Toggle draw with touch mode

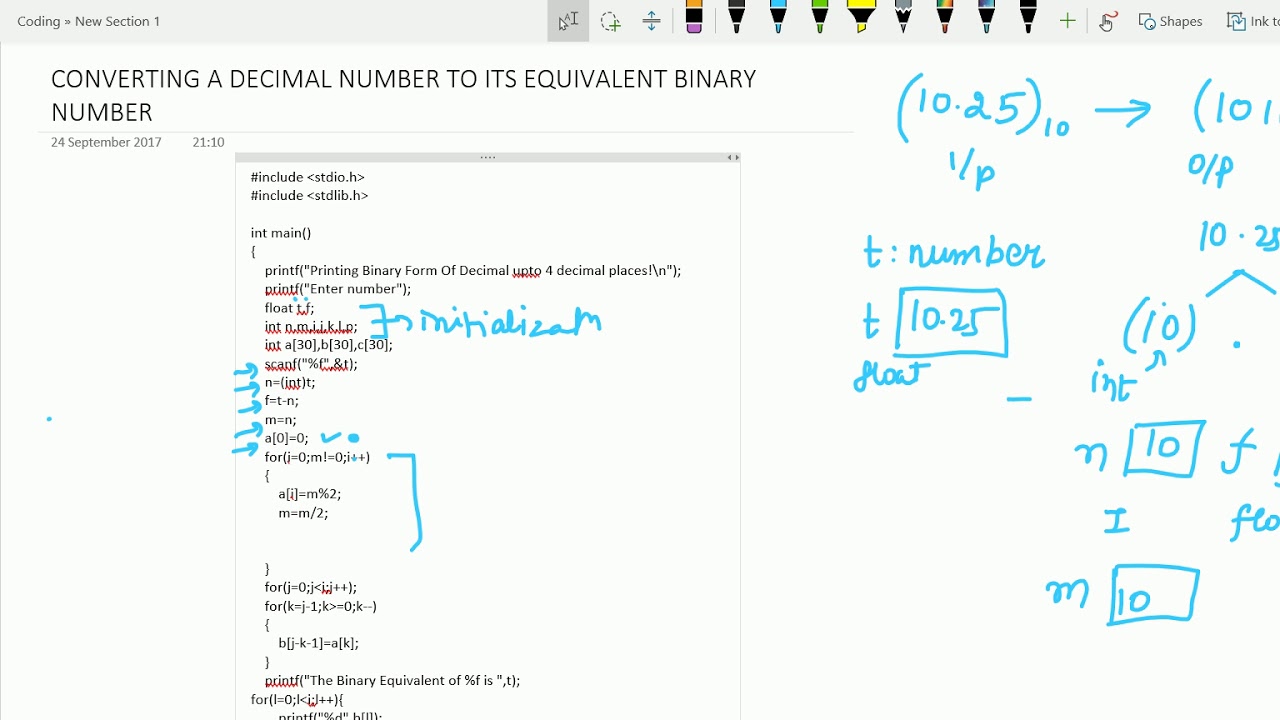tap(1107, 21)
